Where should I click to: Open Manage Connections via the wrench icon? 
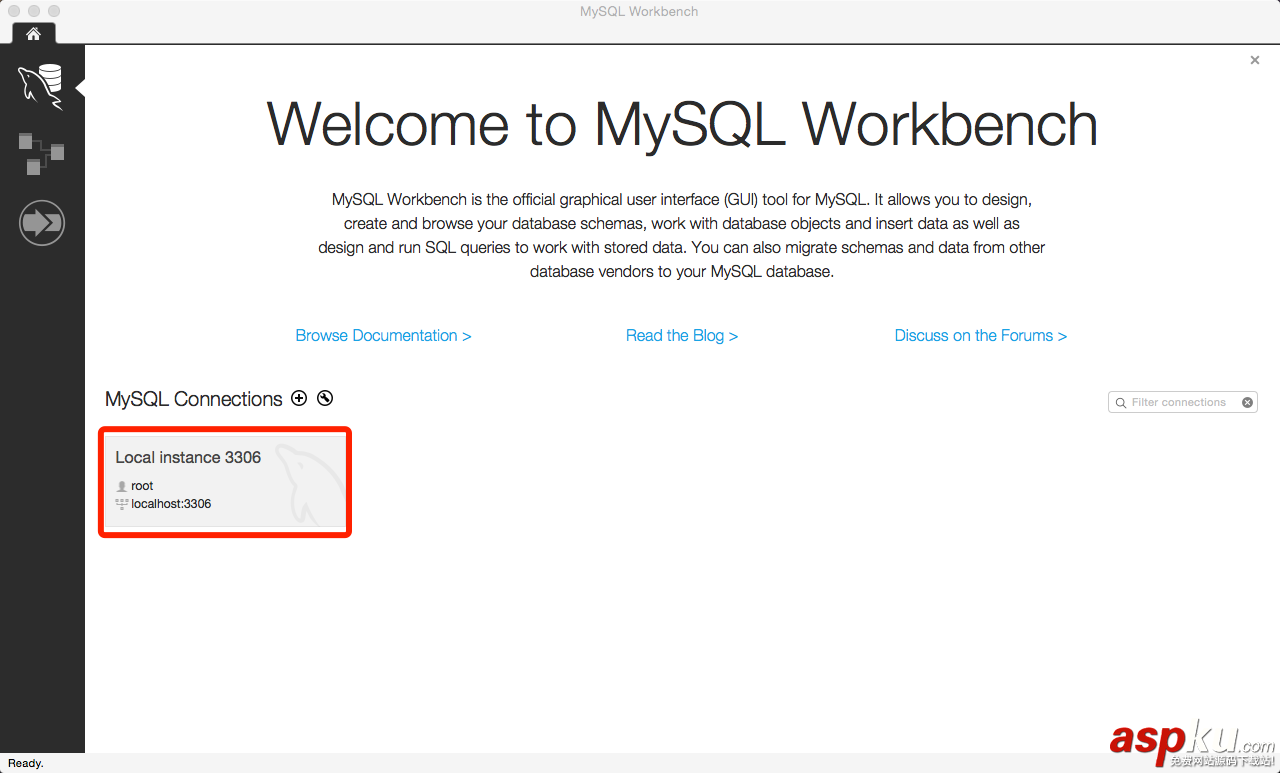325,398
